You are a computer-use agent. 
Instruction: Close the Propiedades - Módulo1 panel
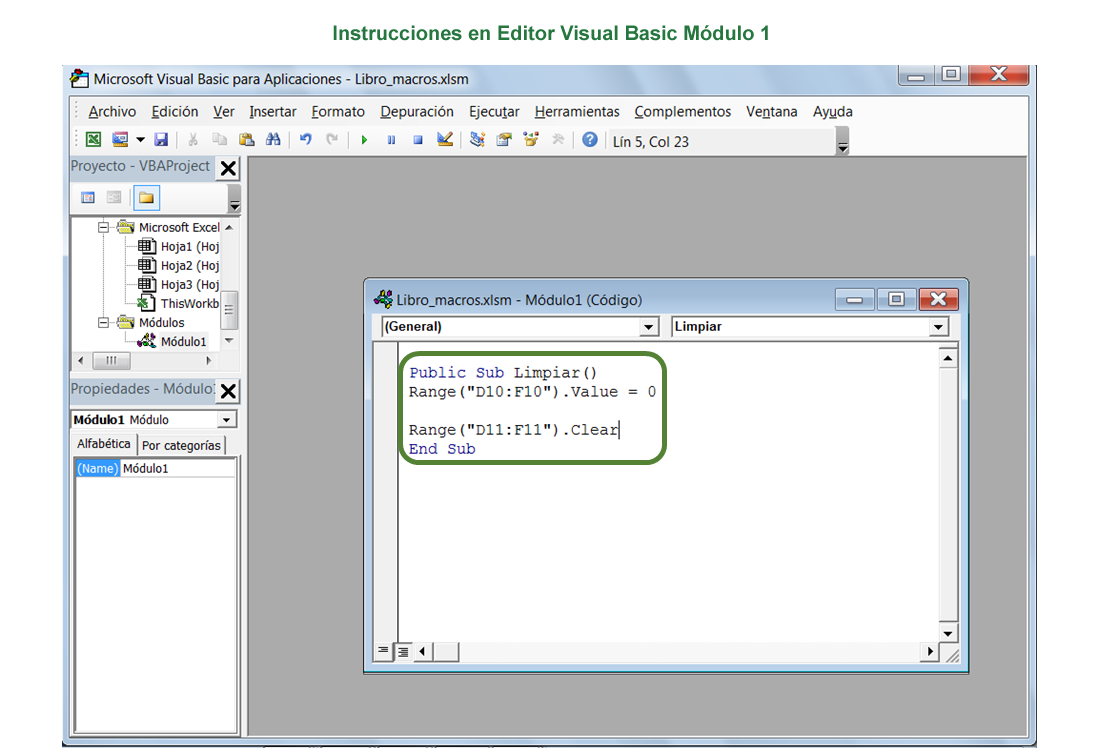[x=228, y=391]
